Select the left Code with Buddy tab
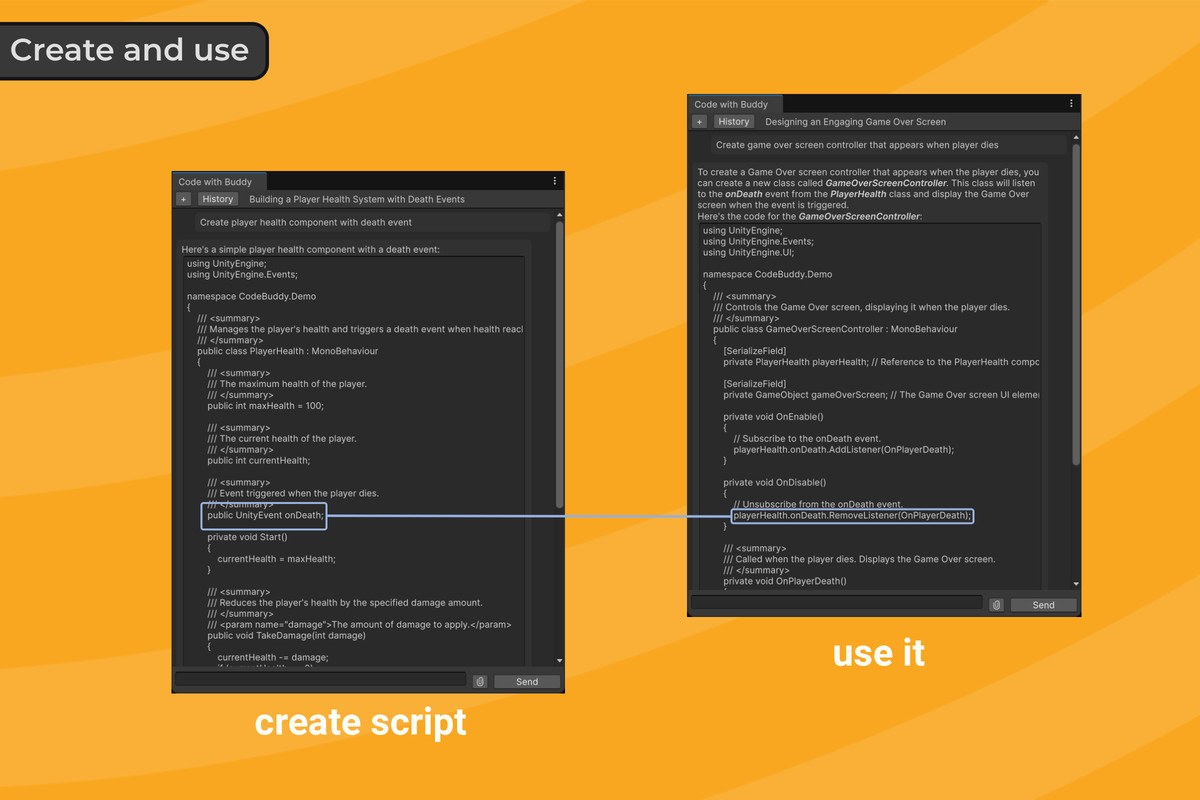 [x=215, y=182]
